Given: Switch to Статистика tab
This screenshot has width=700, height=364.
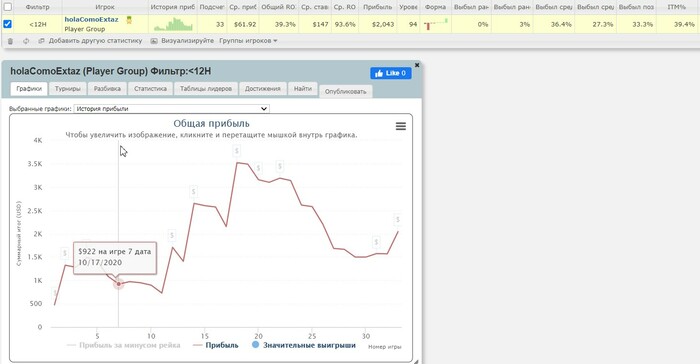Looking at the screenshot, I should pos(150,88).
